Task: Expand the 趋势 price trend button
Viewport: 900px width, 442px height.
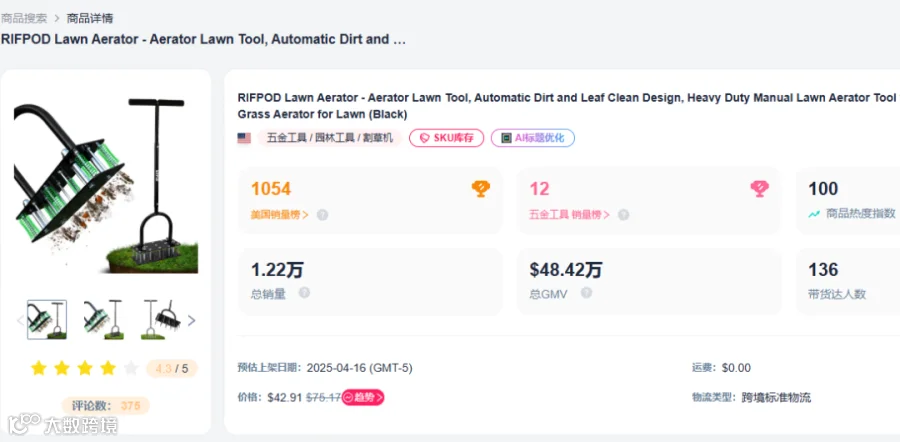Action: [x=363, y=397]
